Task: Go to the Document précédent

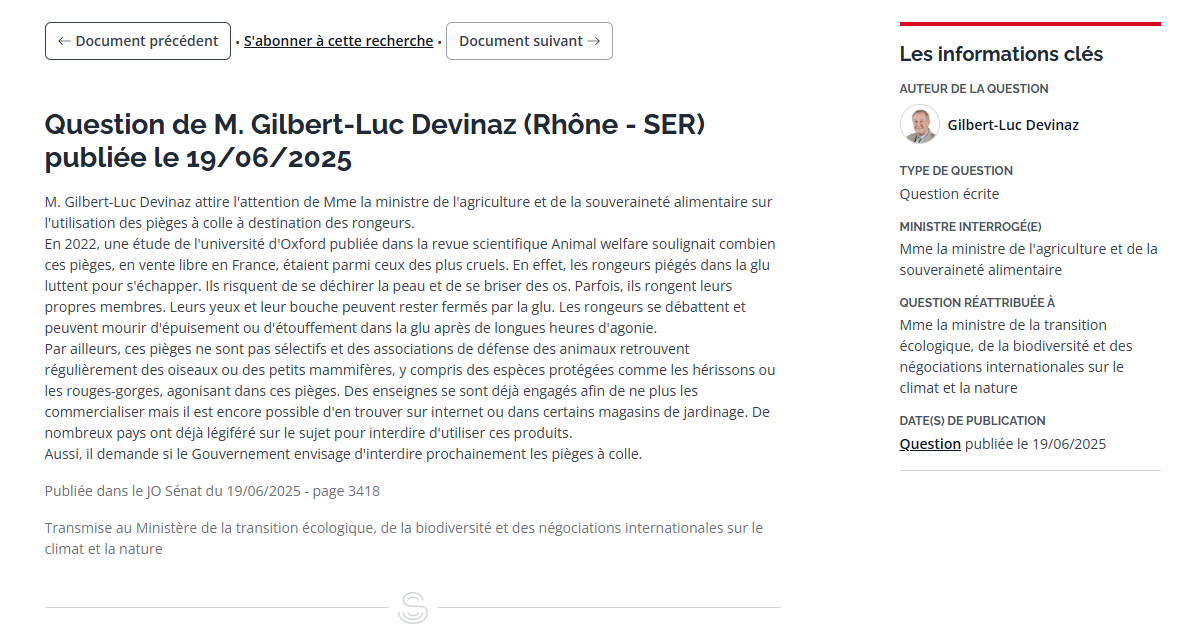Action: [138, 41]
